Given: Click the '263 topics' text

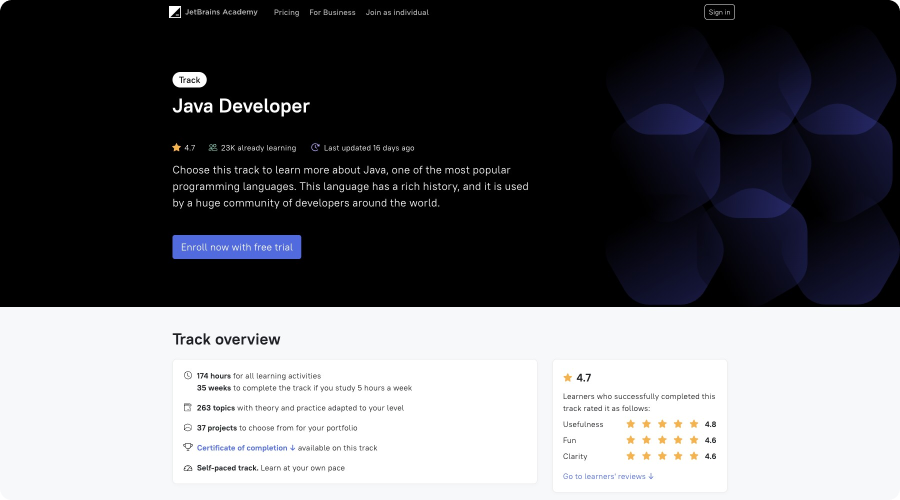Looking at the screenshot, I should click(x=216, y=408).
